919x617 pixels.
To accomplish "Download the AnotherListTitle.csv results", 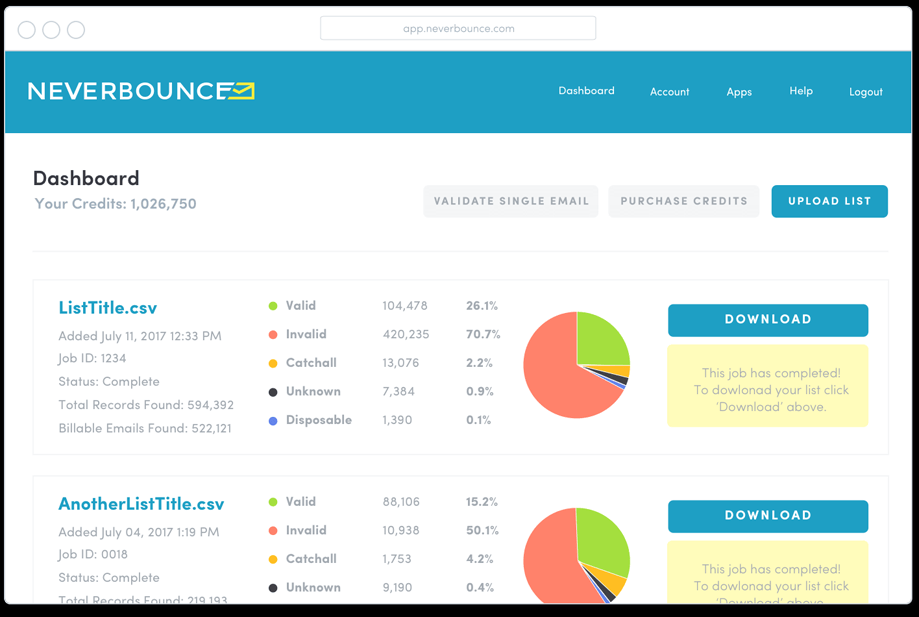I will coord(768,516).
